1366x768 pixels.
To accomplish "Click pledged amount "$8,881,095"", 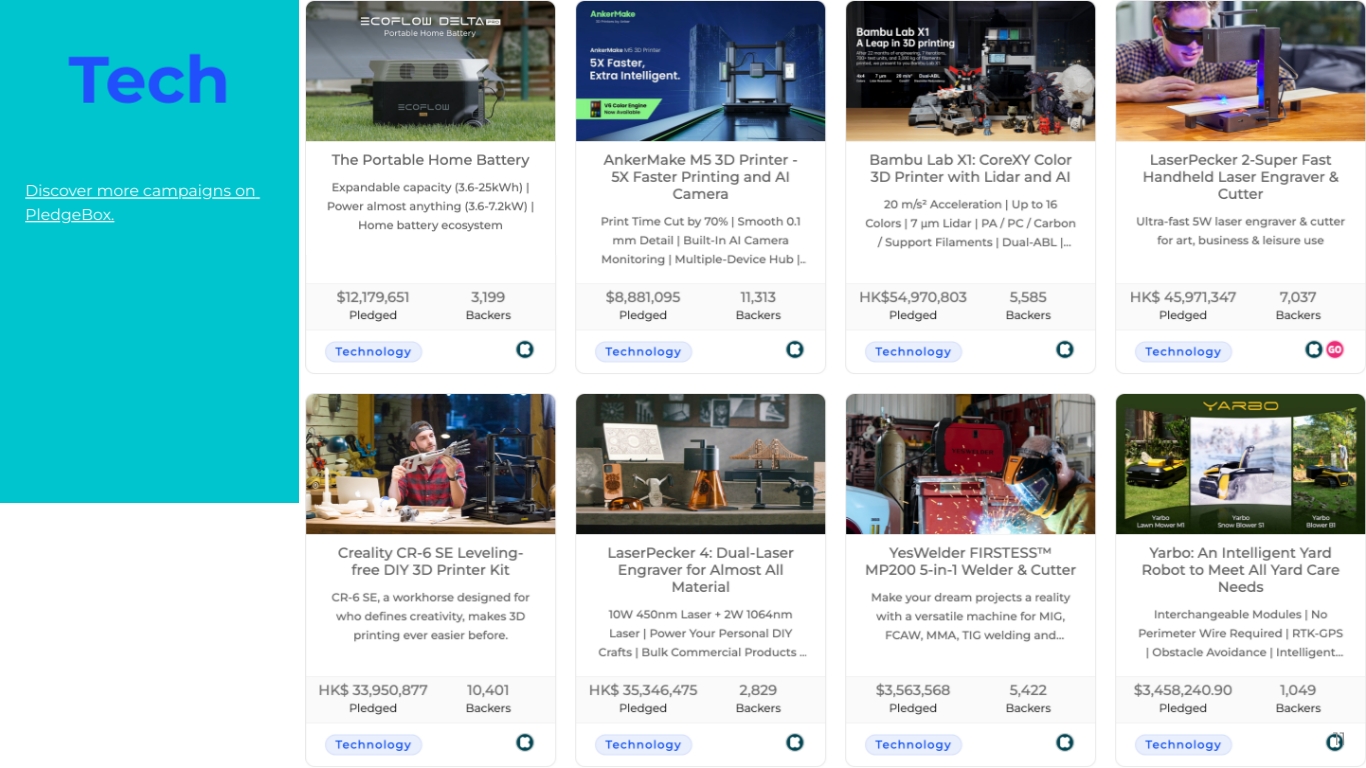I will [x=643, y=297].
